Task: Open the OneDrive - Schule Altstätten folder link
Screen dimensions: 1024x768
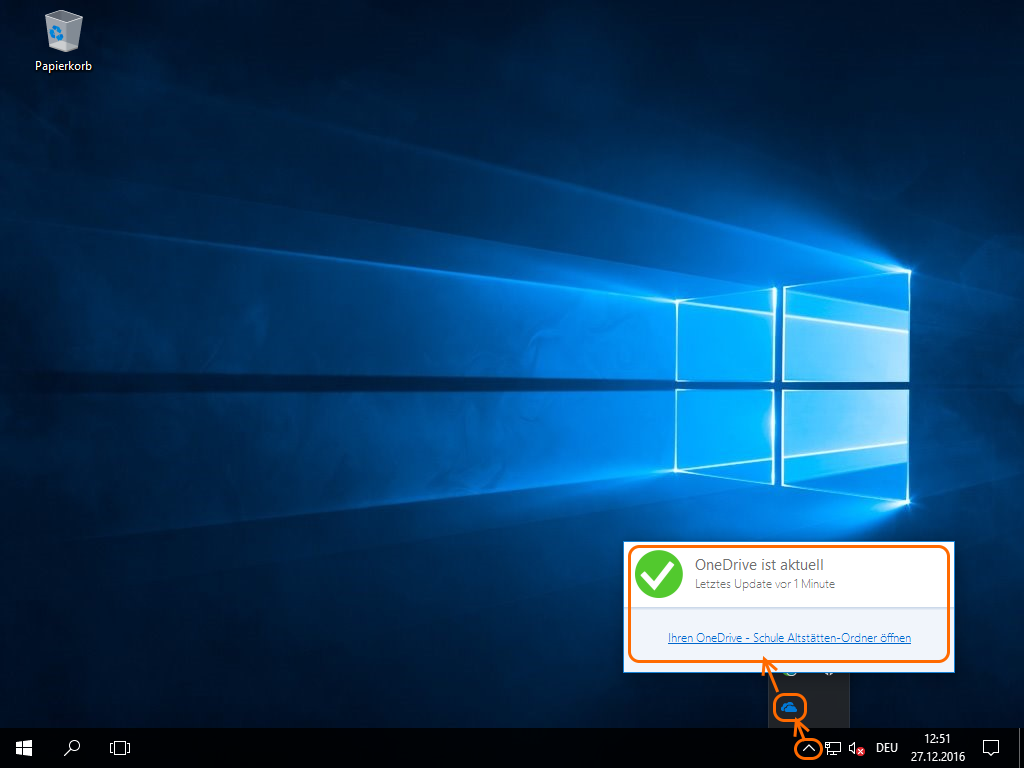Action: (x=789, y=637)
